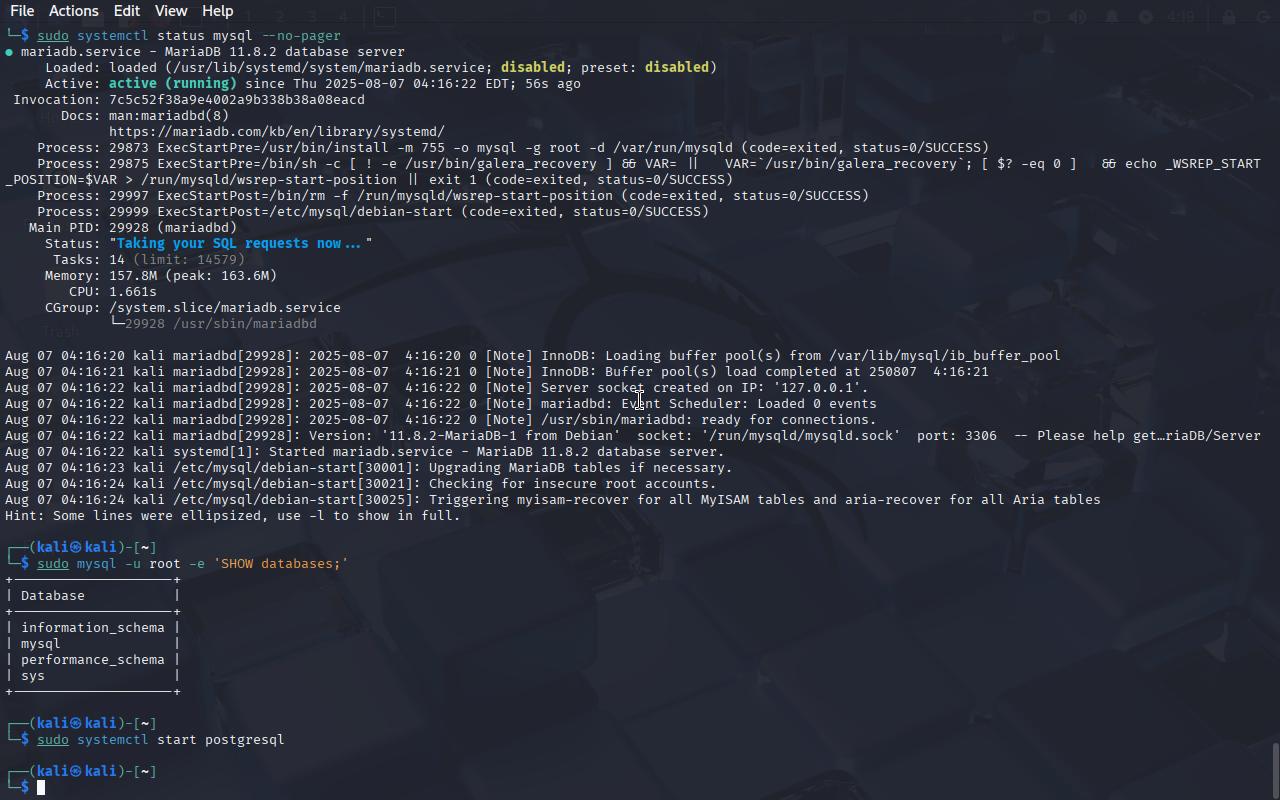Click the 'Memory: 157.8M (peak: 163.6M)' line
Image resolution: width=1280 pixels, height=800 pixels.
[161, 276]
